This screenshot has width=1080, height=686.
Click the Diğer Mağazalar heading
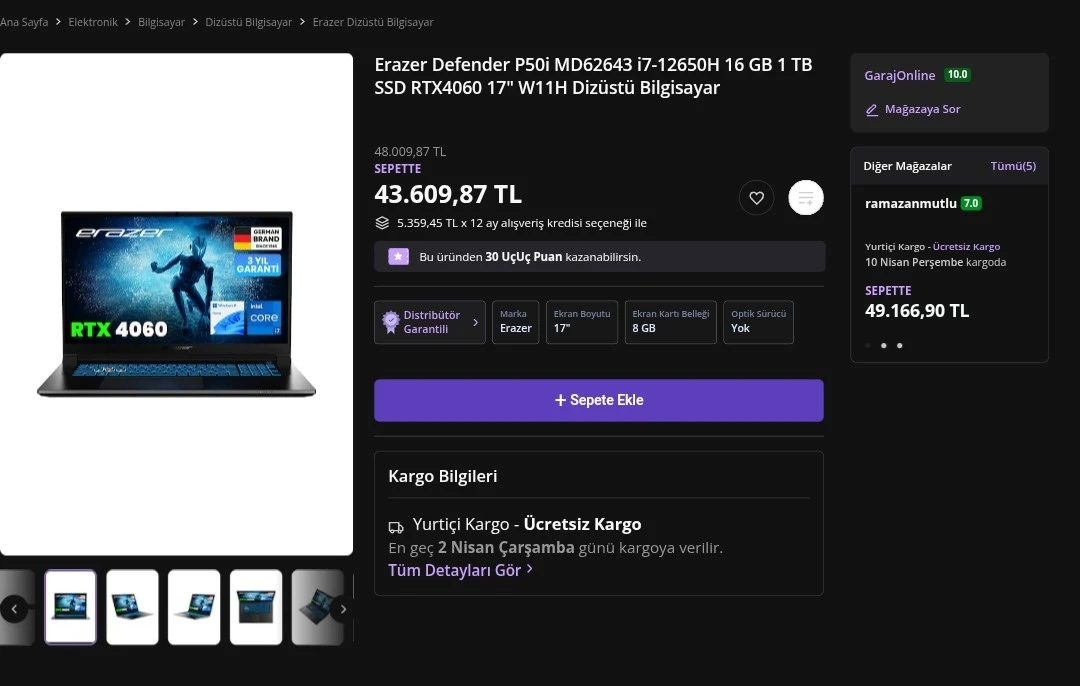point(907,166)
